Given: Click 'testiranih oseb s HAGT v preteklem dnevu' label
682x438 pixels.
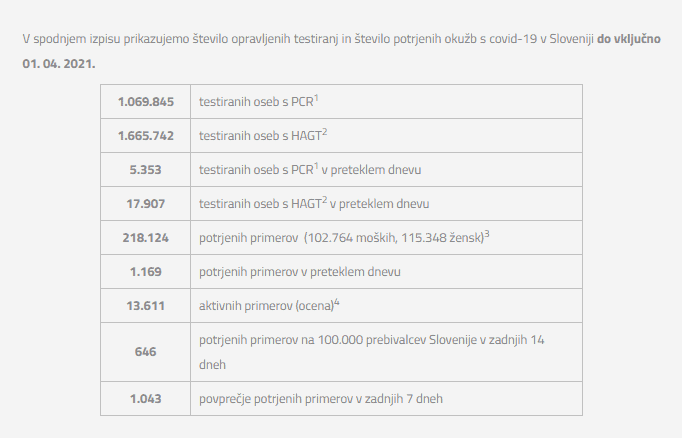Looking at the screenshot, I should [314, 203].
